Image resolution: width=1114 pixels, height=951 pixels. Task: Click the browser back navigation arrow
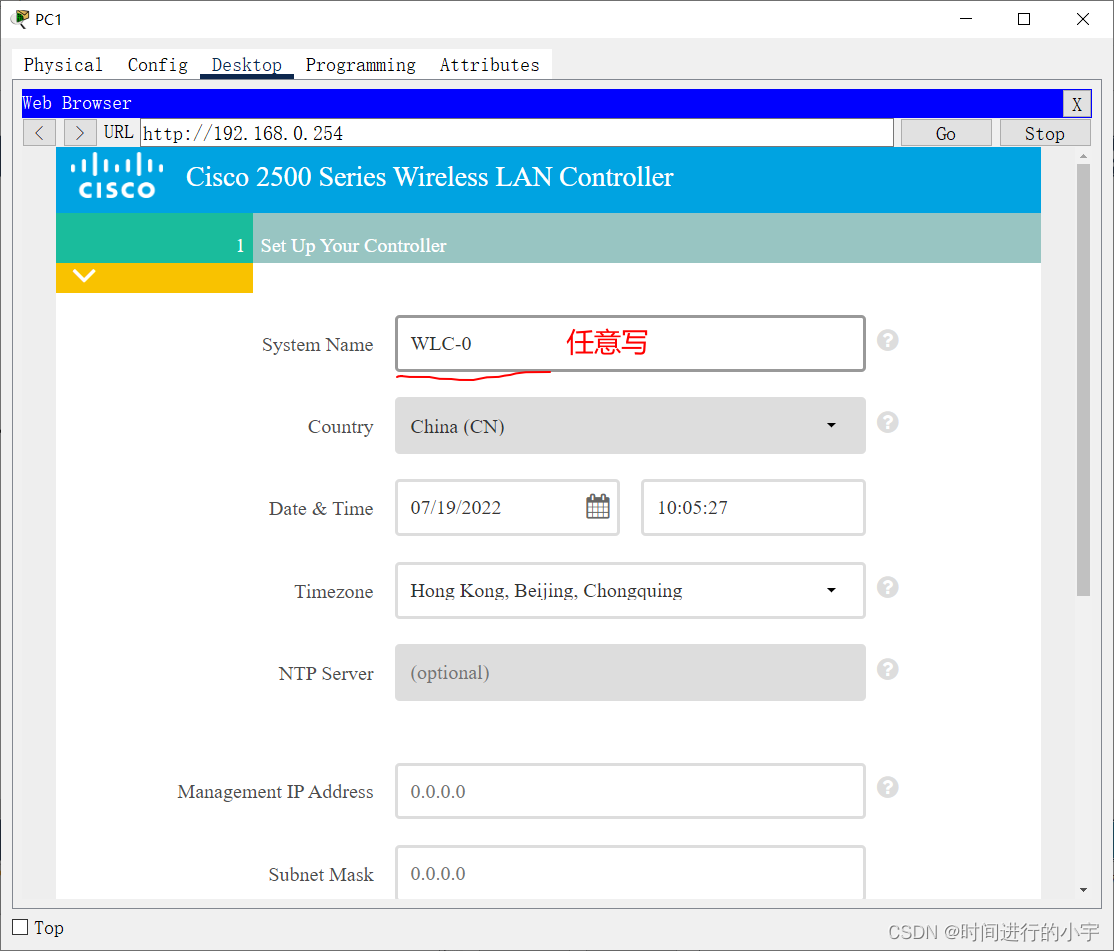[x=38, y=132]
